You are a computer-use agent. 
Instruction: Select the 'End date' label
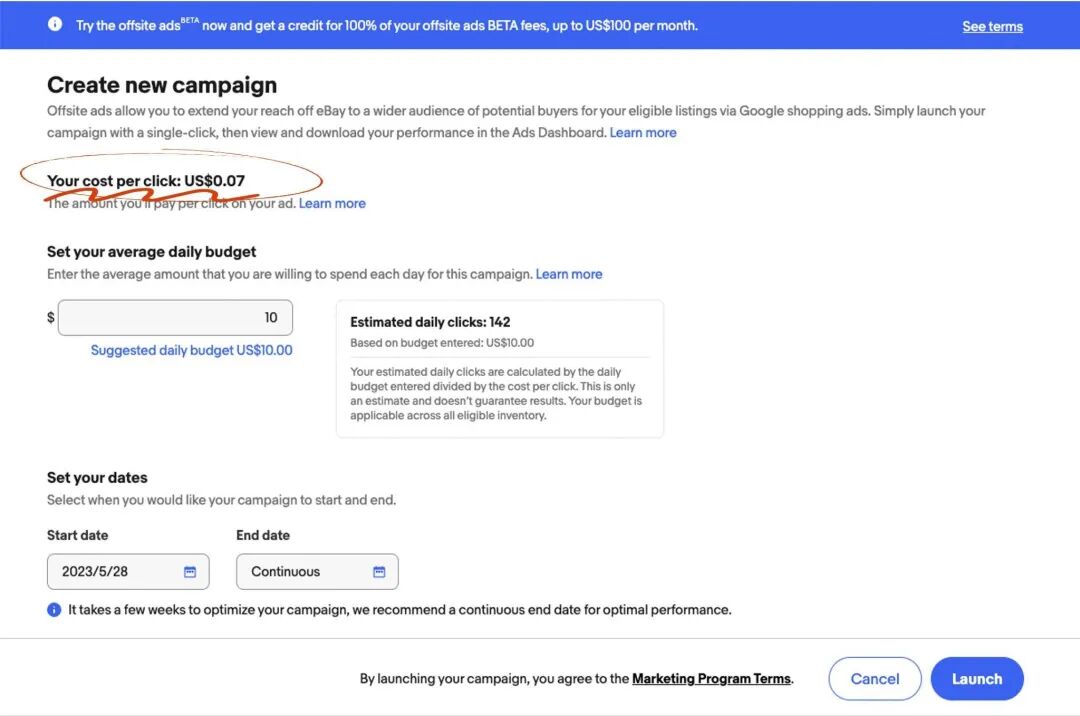click(x=263, y=536)
